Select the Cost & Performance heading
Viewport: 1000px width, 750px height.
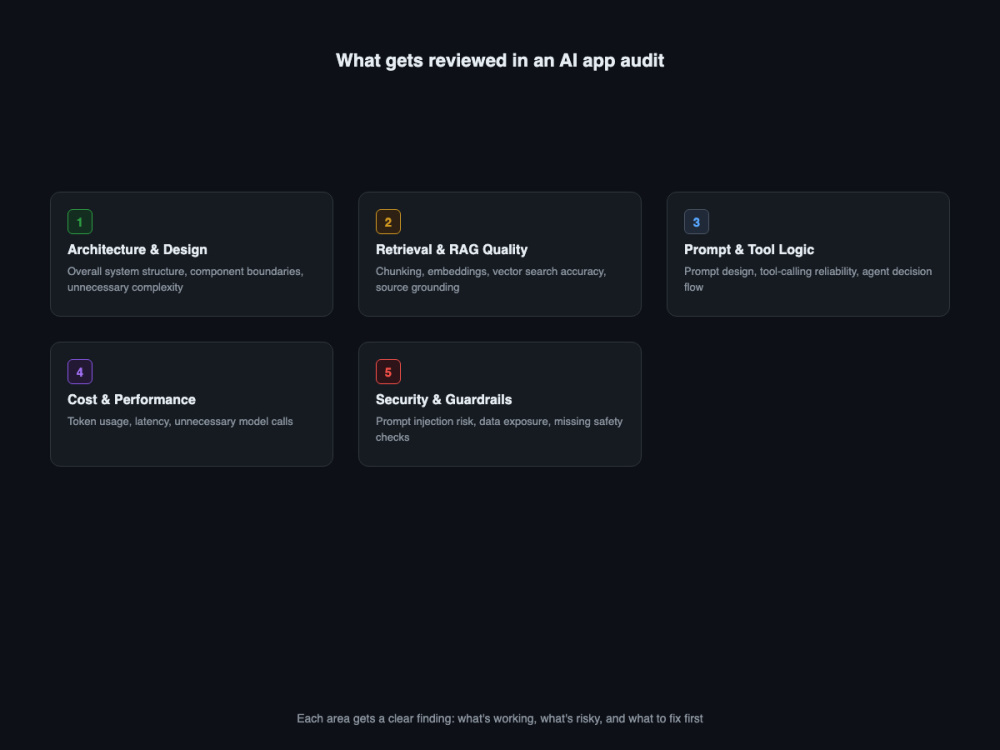click(131, 399)
